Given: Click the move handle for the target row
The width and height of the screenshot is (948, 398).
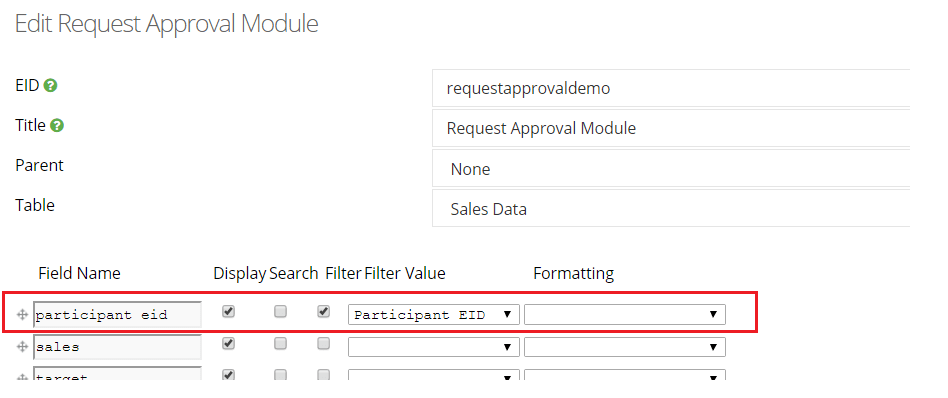Looking at the screenshot, I should pyautogui.click(x=22, y=377).
